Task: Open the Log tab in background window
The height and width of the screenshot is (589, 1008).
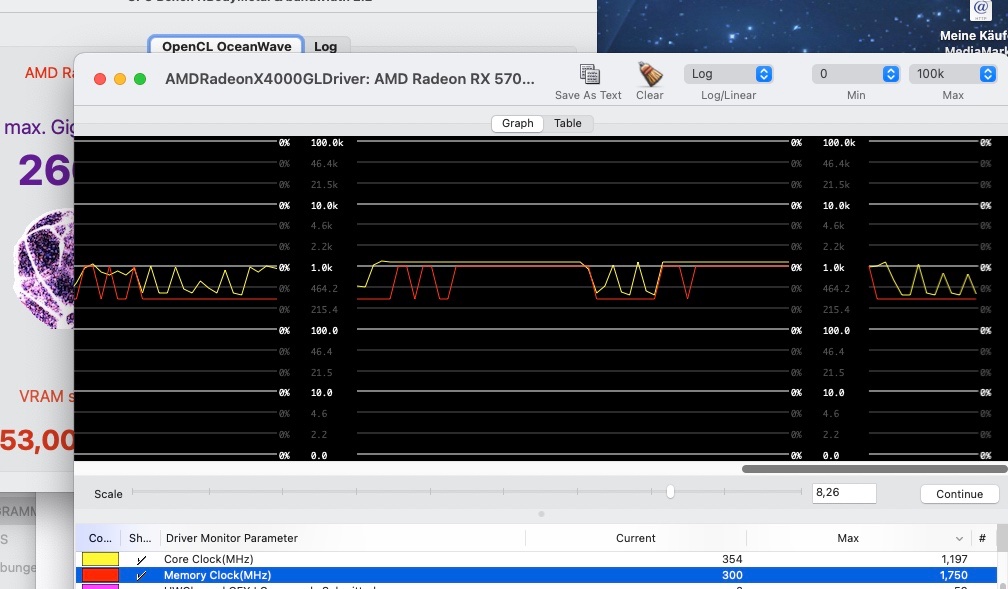Action: point(325,46)
